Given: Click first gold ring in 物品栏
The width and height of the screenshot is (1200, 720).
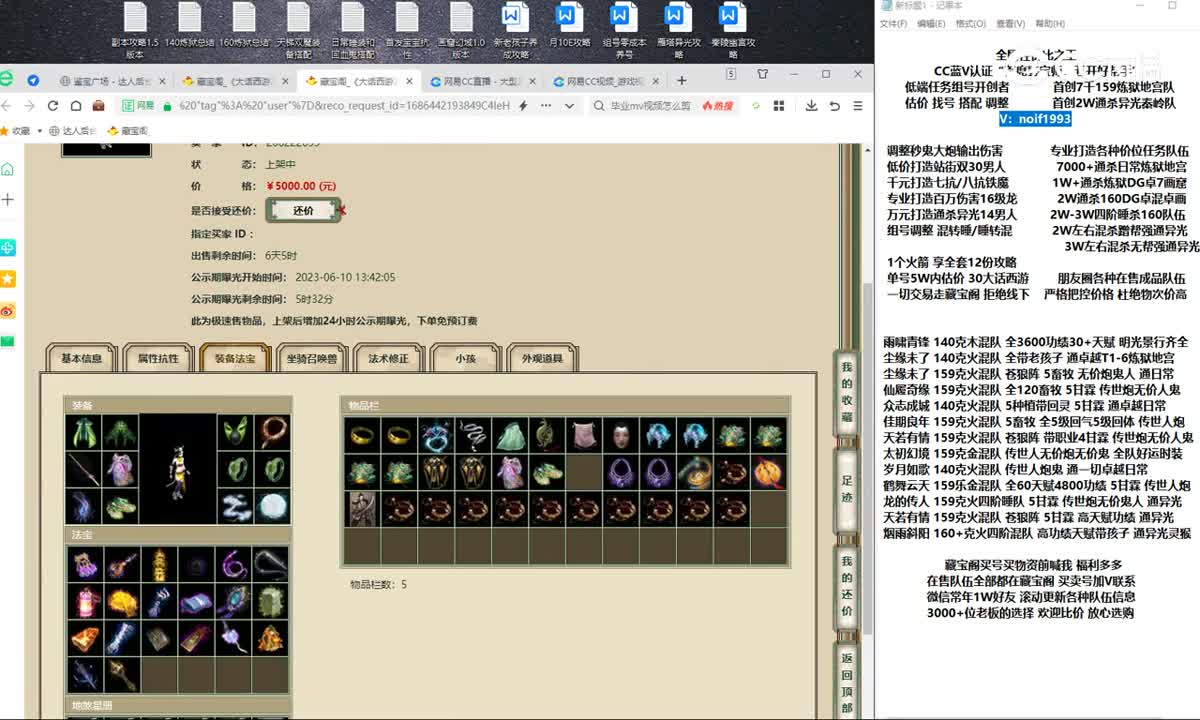Looking at the screenshot, I should [361, 435].
